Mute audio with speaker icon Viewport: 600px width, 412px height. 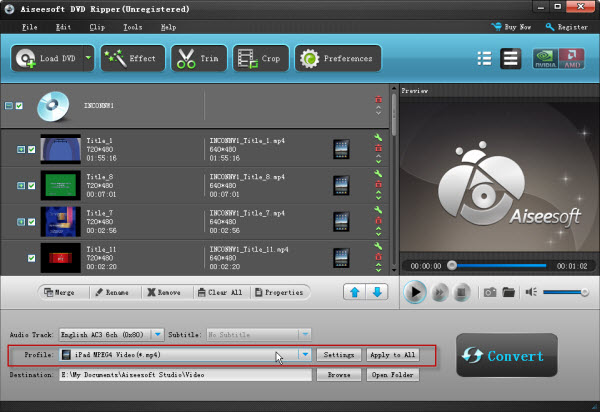coord(531,292)
